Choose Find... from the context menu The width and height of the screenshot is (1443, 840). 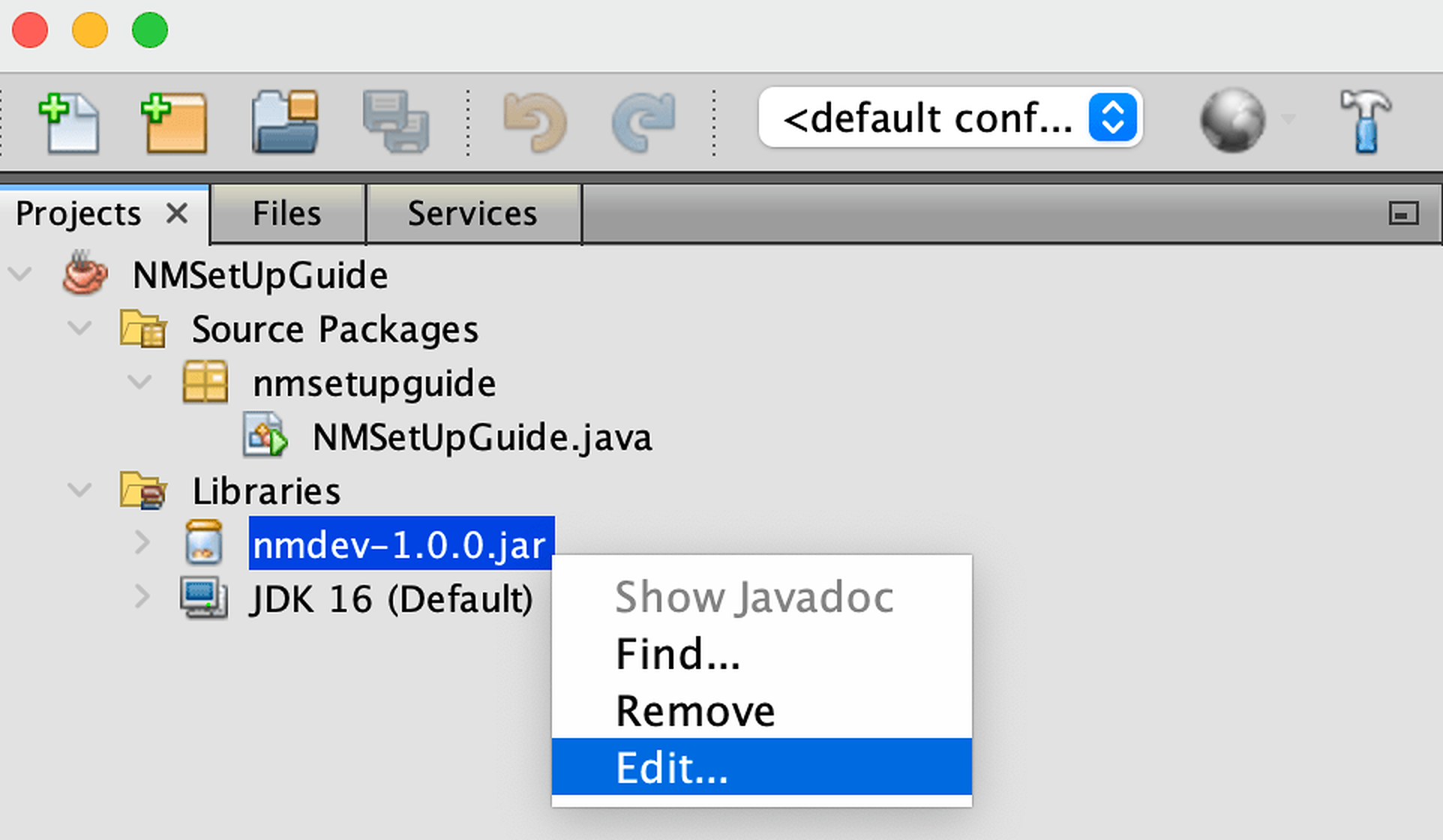(x=761, y=653)
